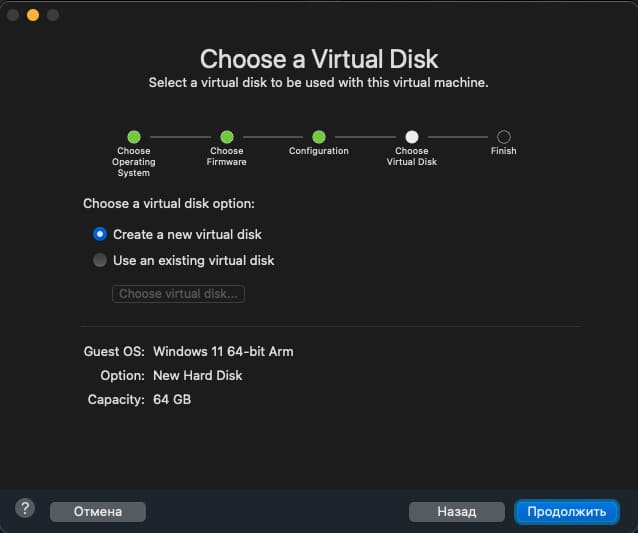638x533 pixels.
Task: Click the Finish step circle
Action: [504, 137]
